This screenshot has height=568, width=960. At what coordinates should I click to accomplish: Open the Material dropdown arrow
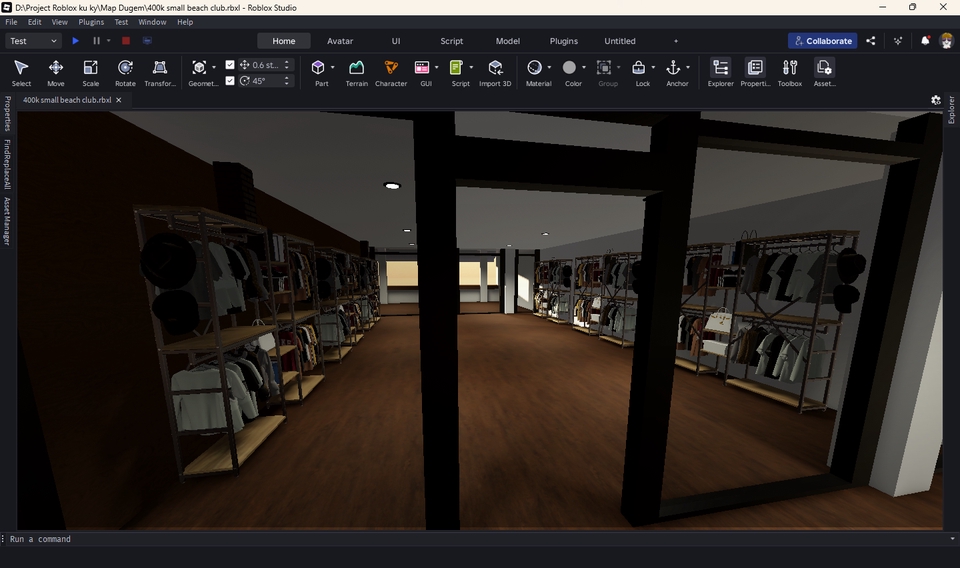coord(550,68)
